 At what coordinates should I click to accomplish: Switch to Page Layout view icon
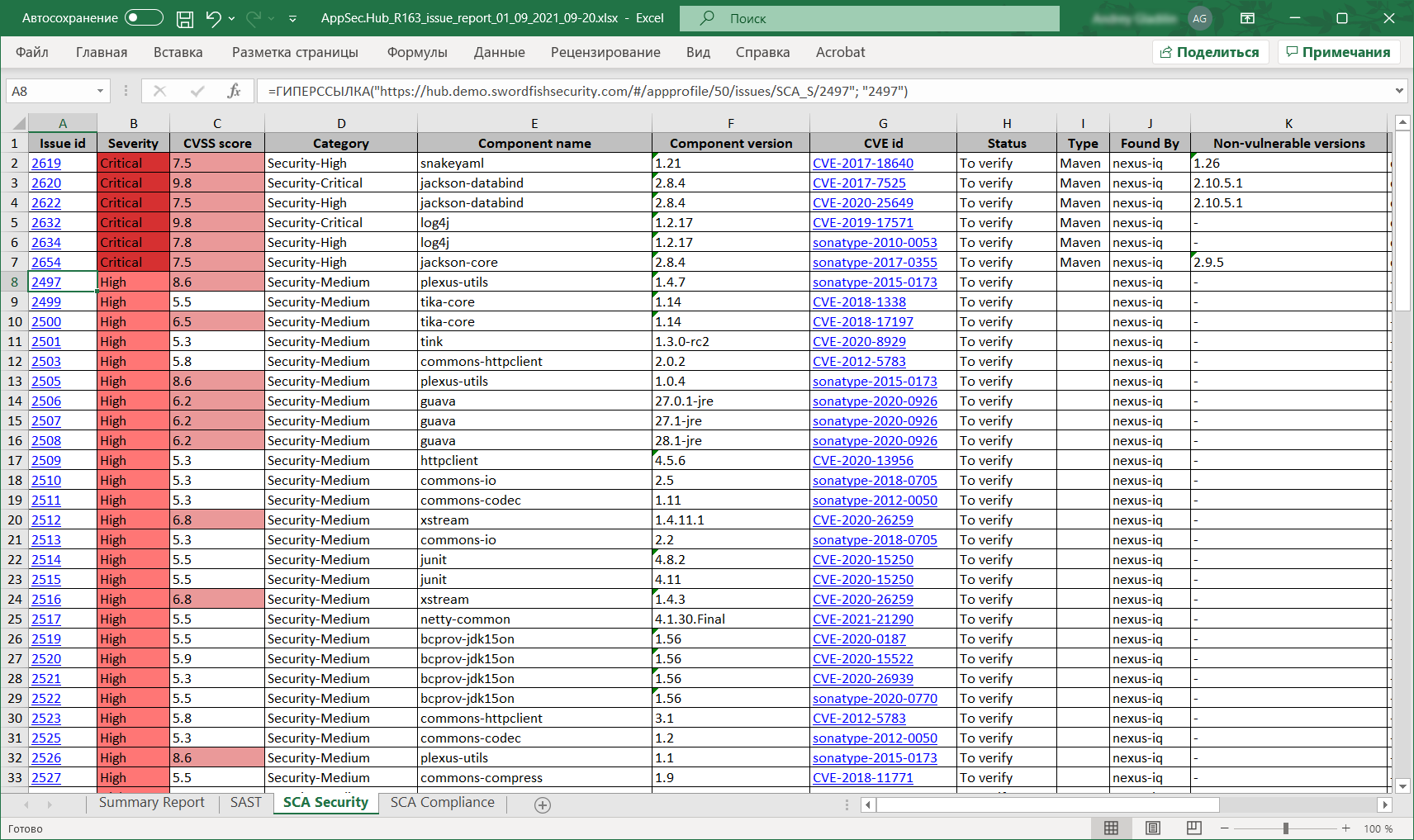click(x=1153, y=828)
